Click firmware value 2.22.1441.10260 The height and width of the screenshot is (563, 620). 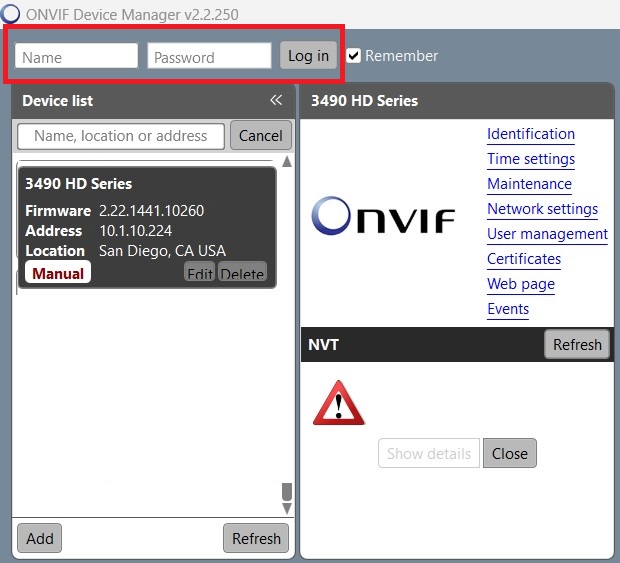pyautogui.click(x=151, y=211)
